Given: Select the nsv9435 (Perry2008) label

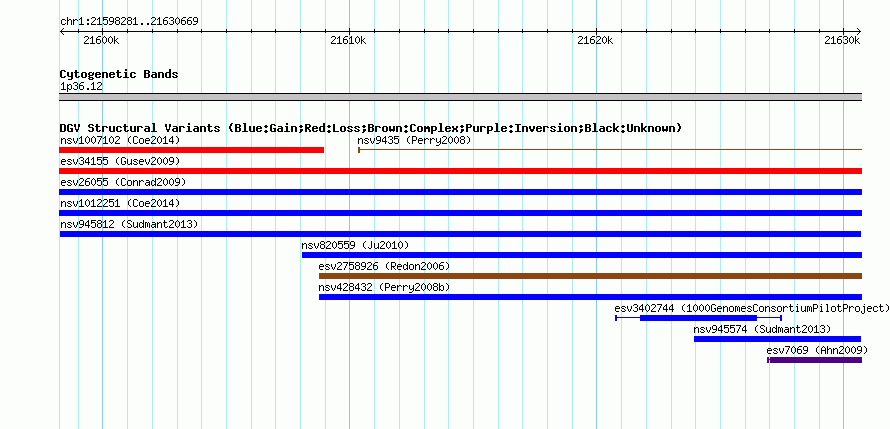Looking at the screenshot, I should pos(414,140).
